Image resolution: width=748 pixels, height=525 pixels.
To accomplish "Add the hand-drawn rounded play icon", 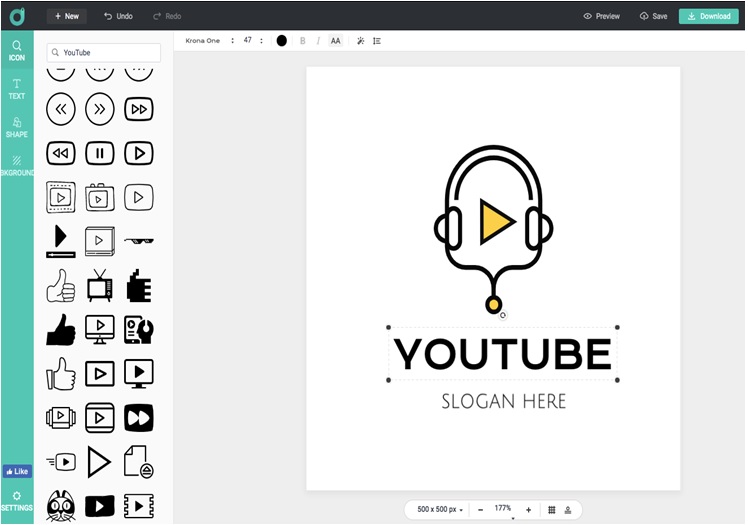I will pyautogui.click(x=139, y=197).
